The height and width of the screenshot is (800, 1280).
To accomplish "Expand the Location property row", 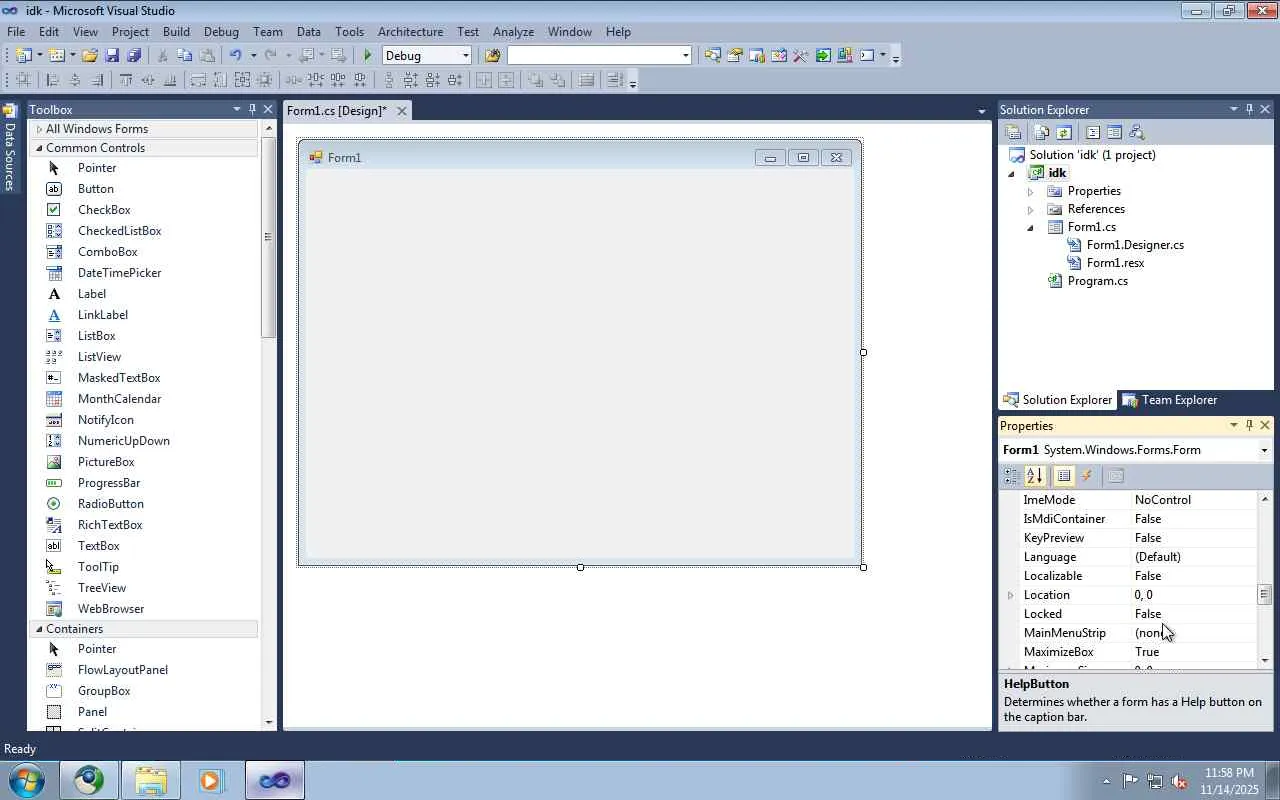I will [1010, 595].
